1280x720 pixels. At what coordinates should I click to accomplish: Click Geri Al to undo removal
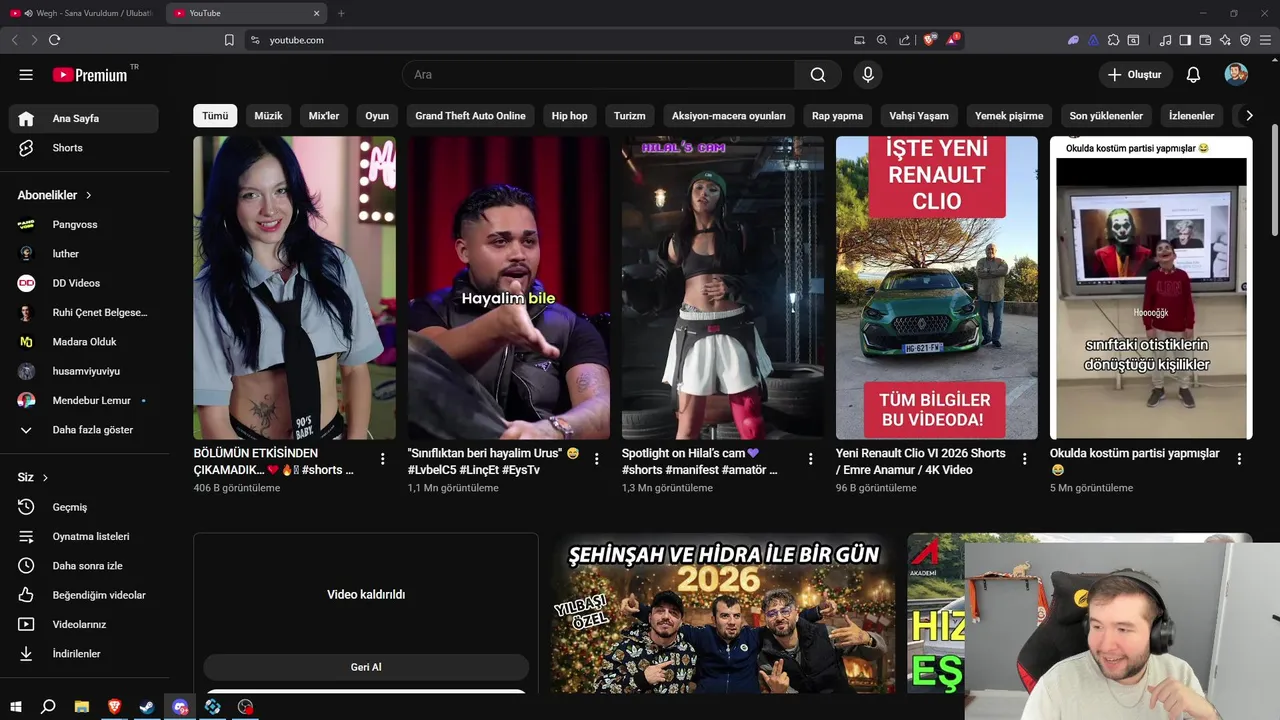point(366,667)
